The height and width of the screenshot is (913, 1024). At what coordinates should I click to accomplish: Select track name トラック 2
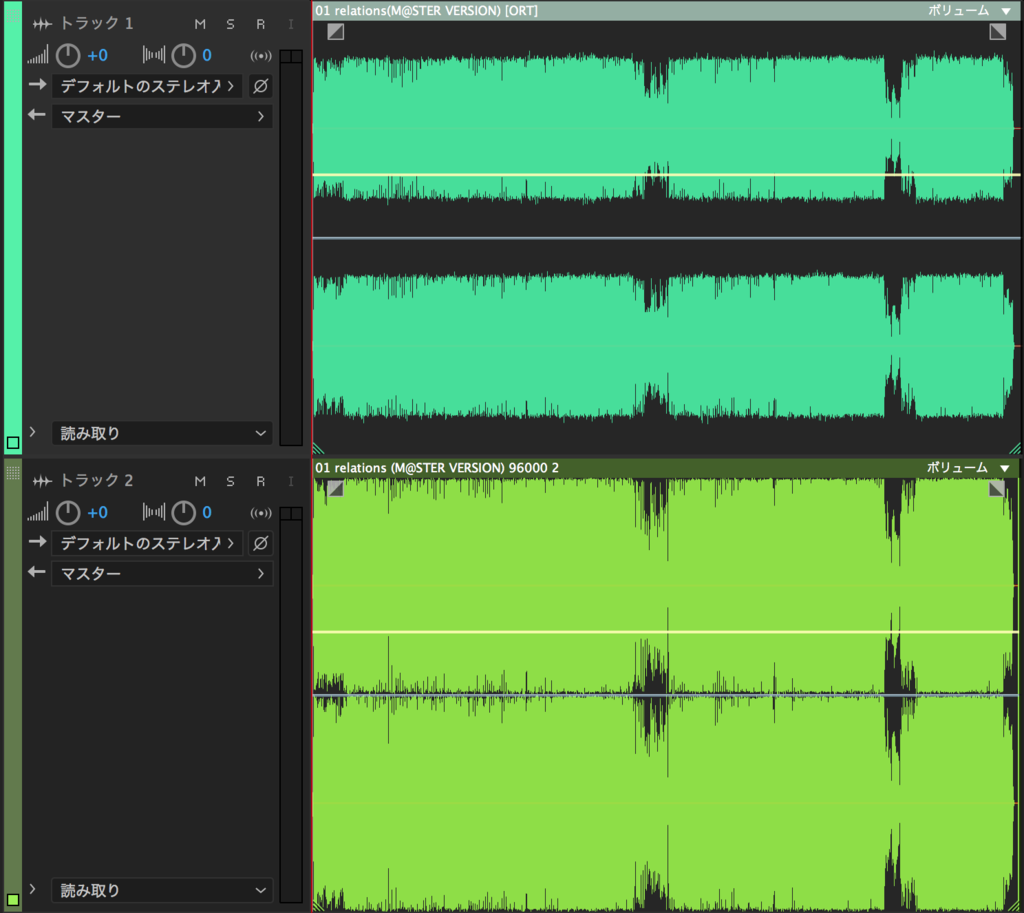coord(97,481)
